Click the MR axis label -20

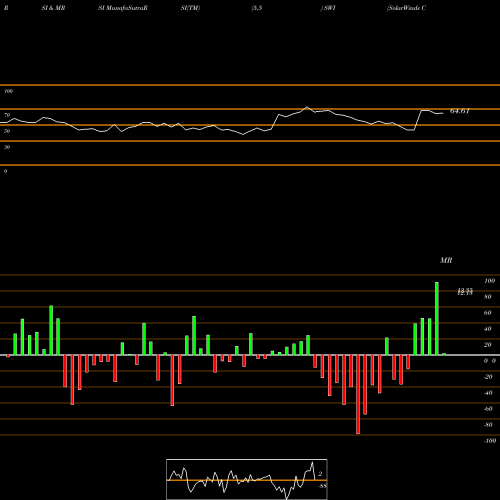488,377
